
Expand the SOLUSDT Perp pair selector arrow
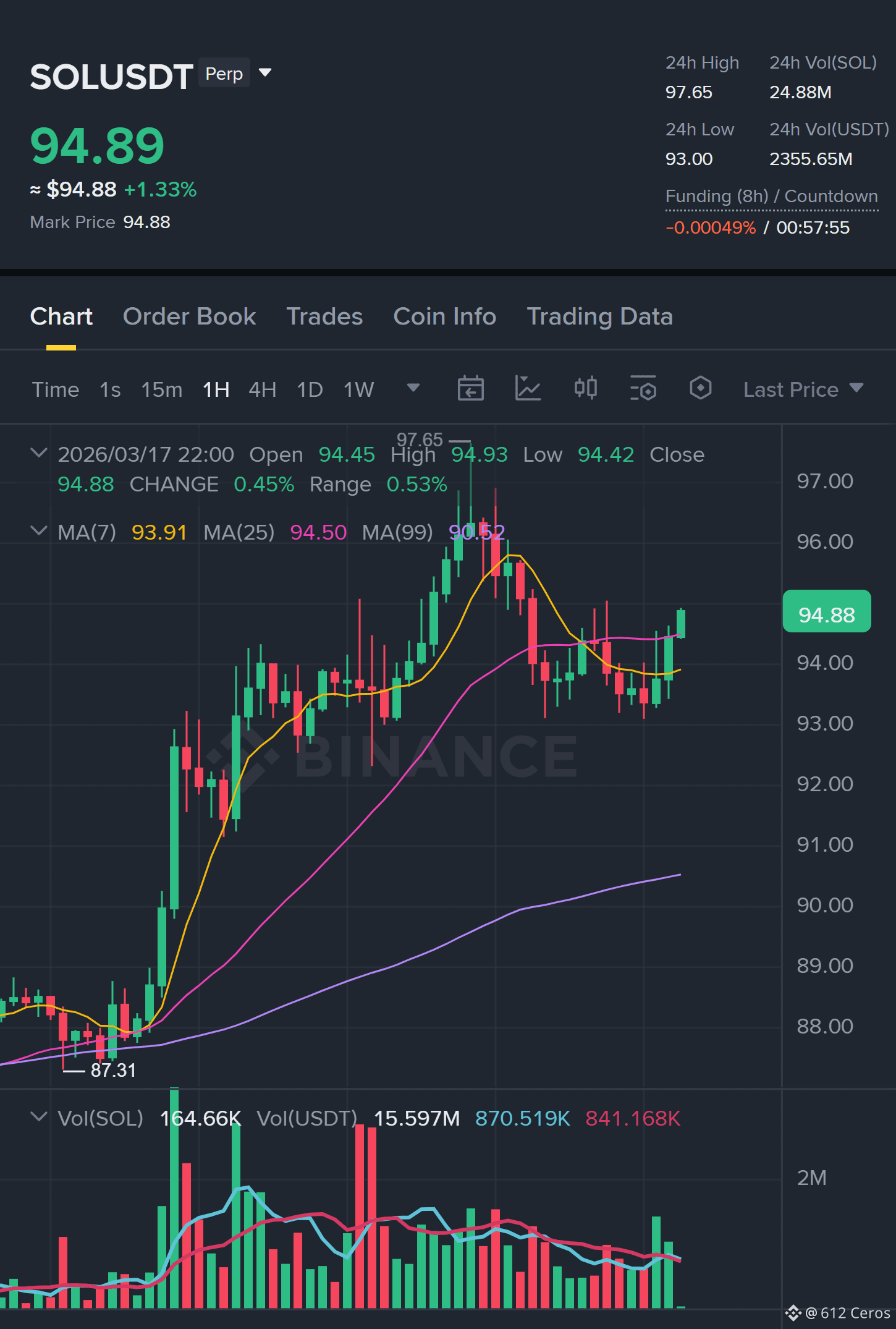tap(265, 73)
